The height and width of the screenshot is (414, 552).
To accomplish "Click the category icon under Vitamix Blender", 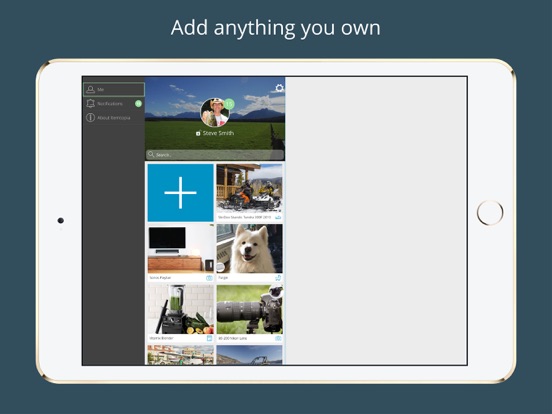I will click(x=209, y=338).
